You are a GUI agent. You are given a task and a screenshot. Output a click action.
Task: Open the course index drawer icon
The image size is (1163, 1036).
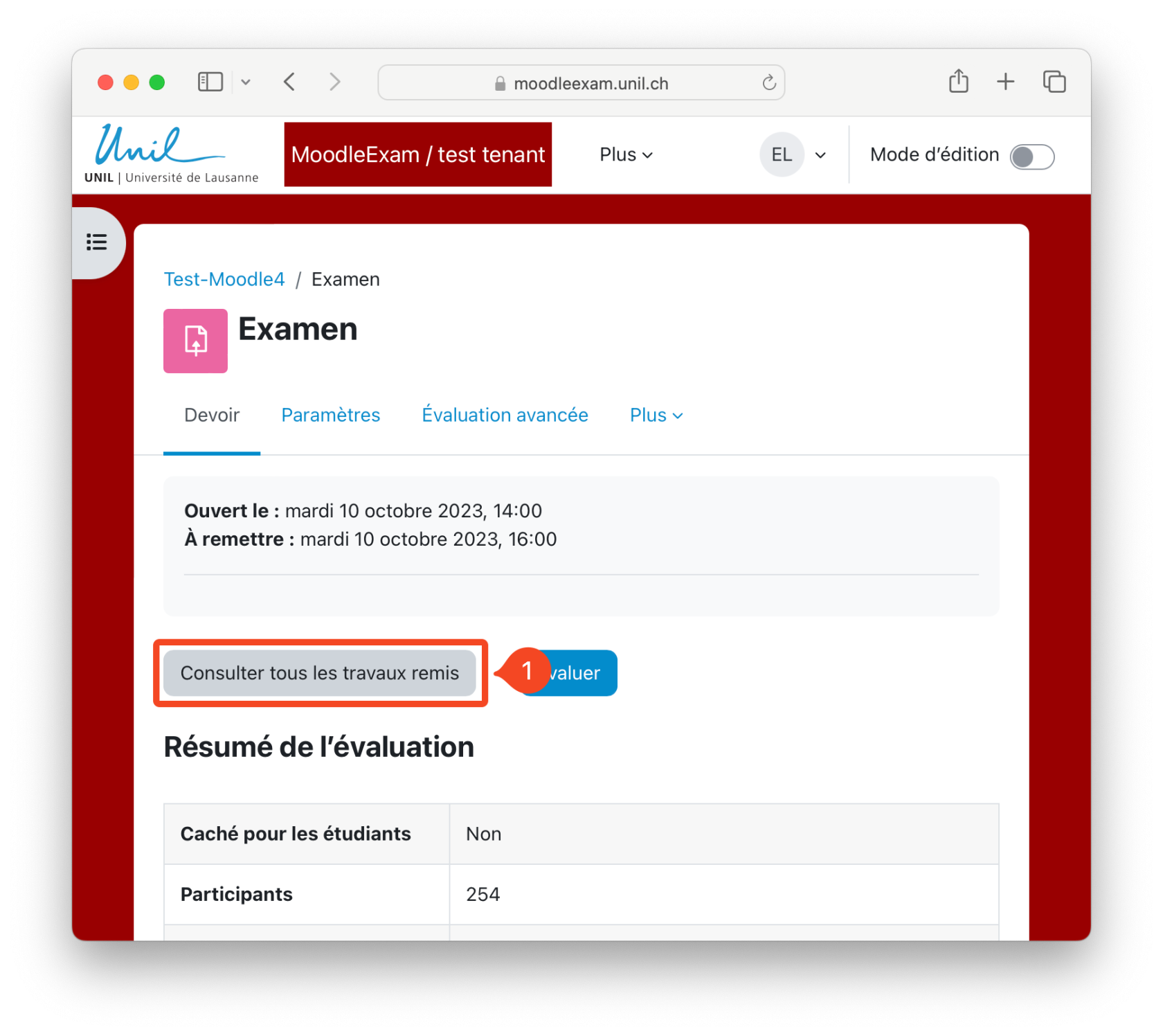point(97,242)
